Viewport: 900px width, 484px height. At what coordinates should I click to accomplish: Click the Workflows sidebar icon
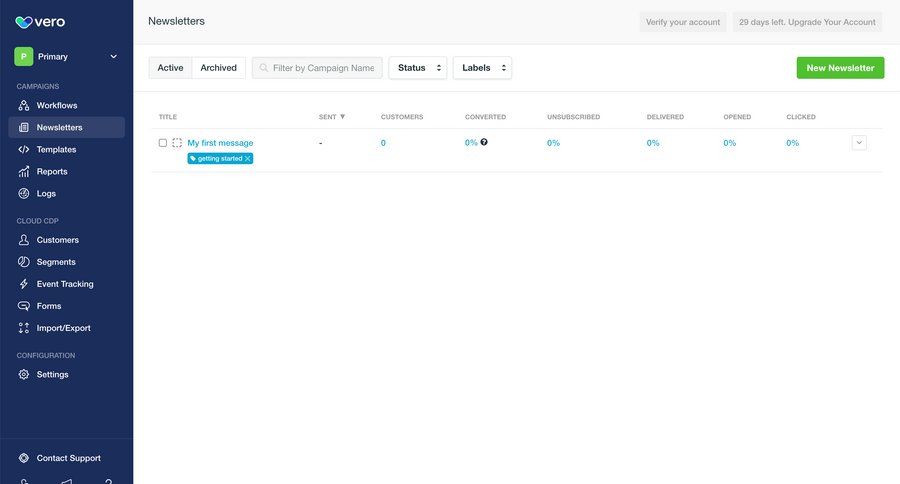(x=24, y=106)
